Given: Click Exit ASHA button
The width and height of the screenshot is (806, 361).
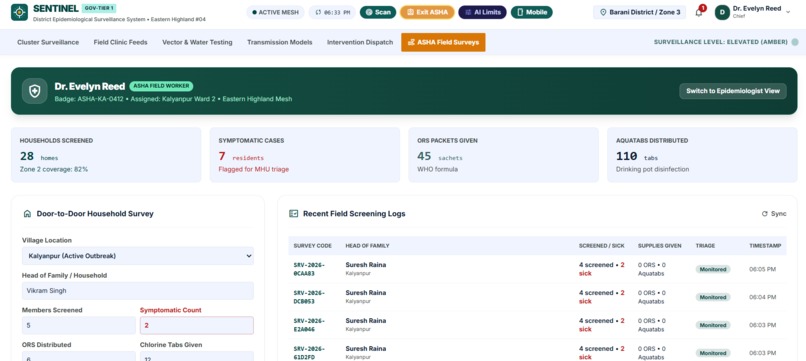Looking at the screenshot, I should (x=427, y=12).
